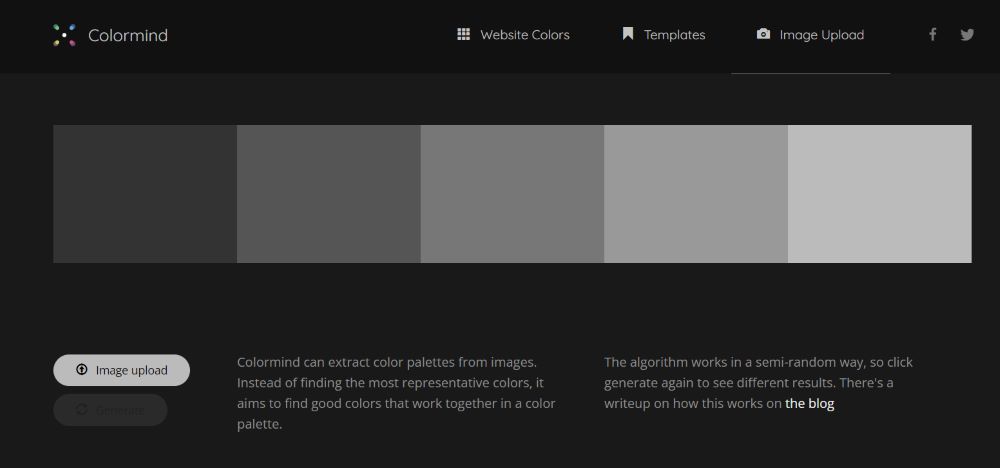Go to the Templates page
The image size is (1000, 468).
tap(674, 35)
